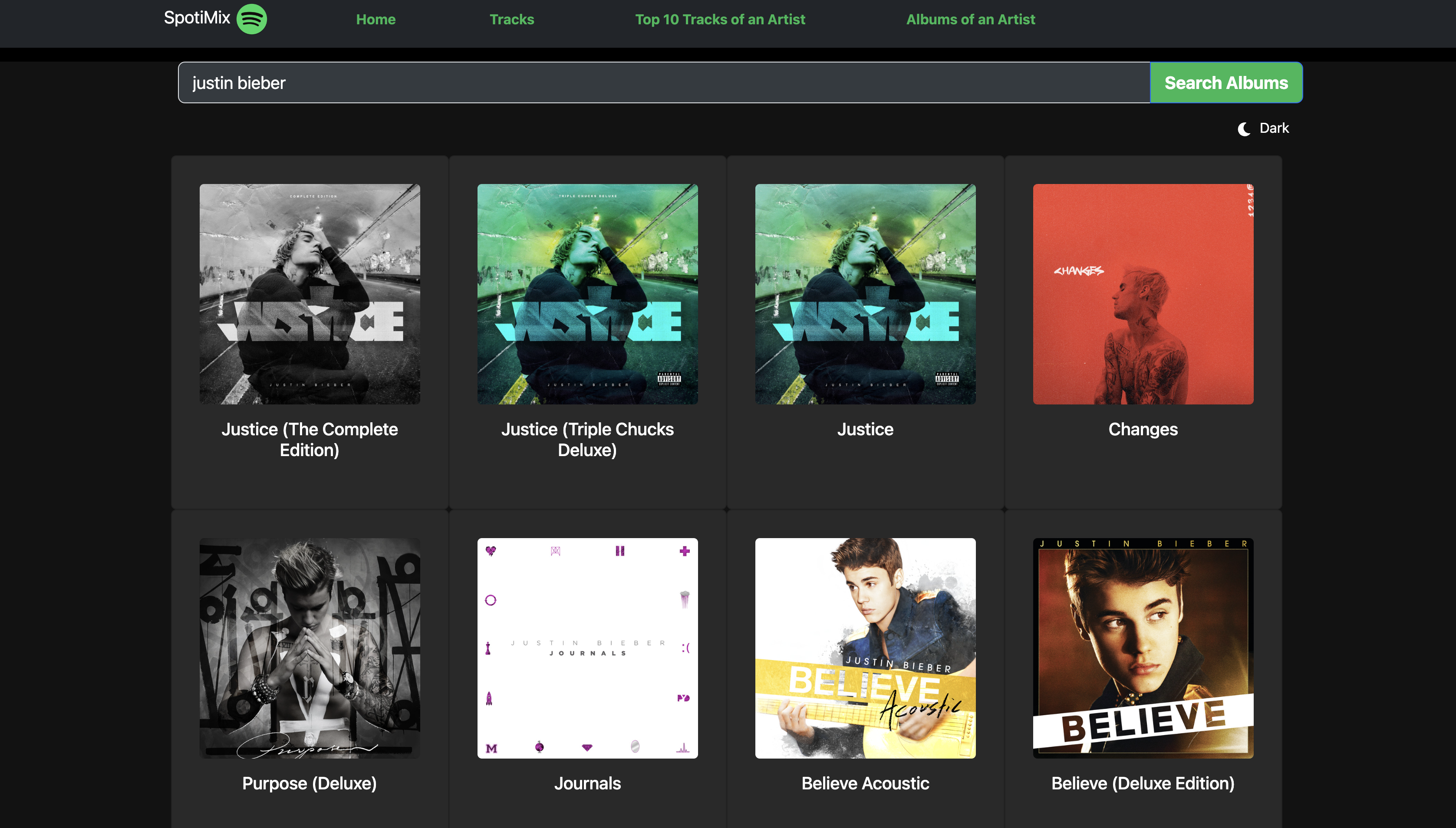Select Justice Triple Chucks Deluxe cover
The height and width of the screenshot is (828, 1456).
pos(587,294)
